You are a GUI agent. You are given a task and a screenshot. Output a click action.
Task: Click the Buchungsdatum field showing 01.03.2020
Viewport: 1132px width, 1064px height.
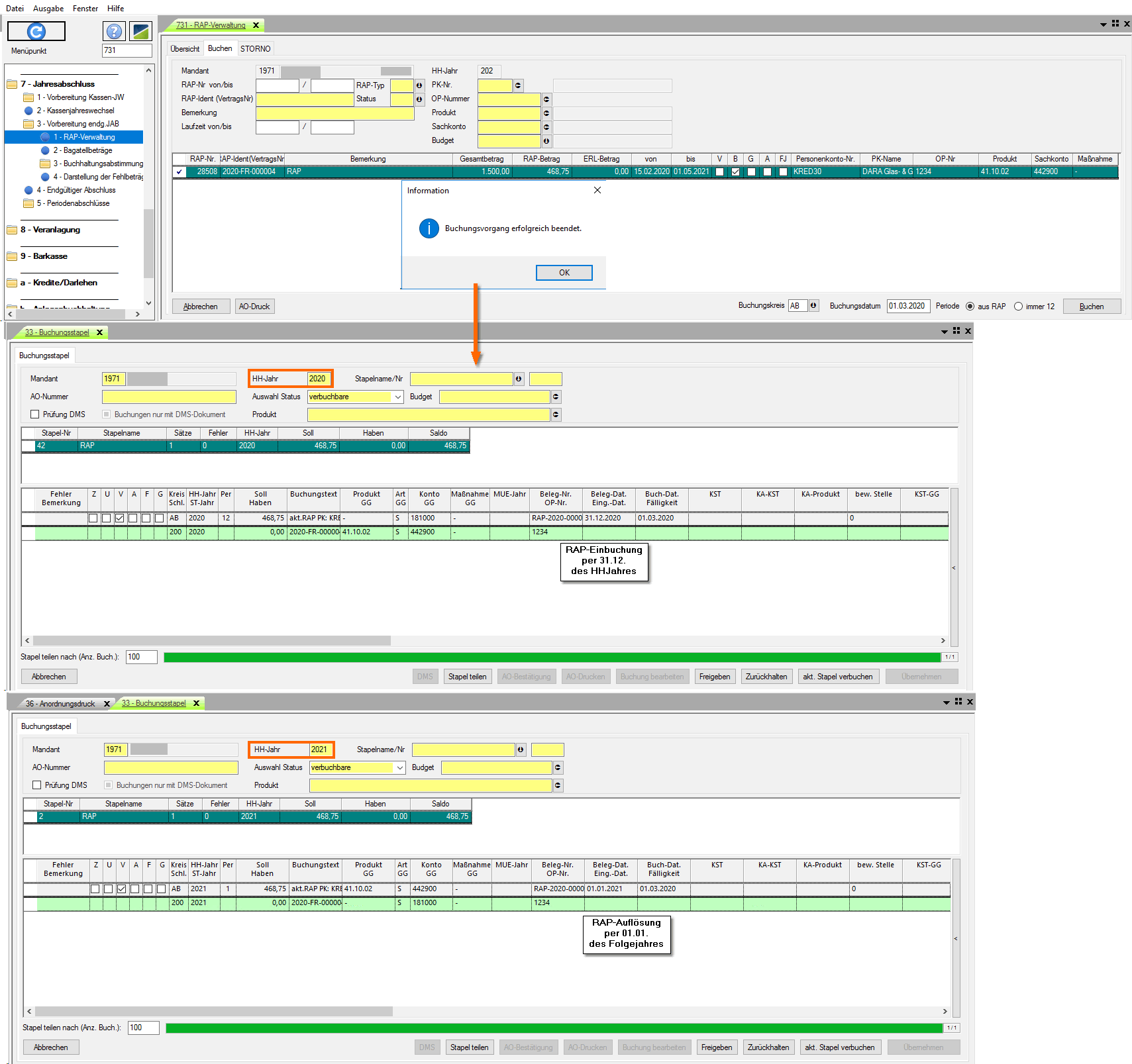click(x=907, y=306)
